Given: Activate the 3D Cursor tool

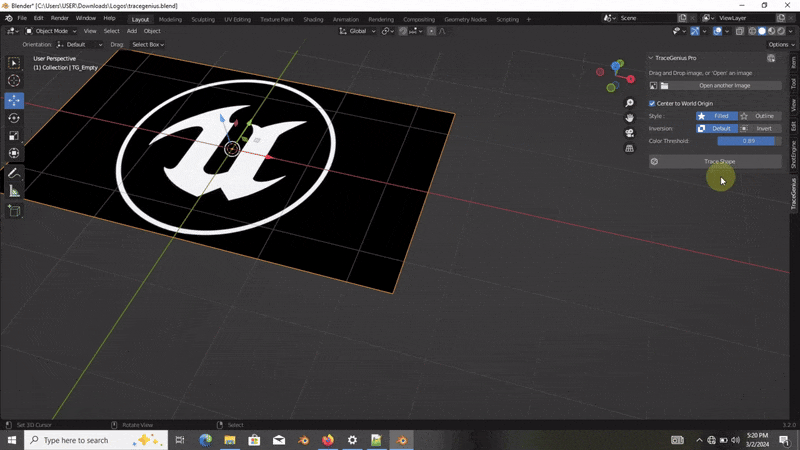Looking at the screenshot, I should click(x=14, y=81).
